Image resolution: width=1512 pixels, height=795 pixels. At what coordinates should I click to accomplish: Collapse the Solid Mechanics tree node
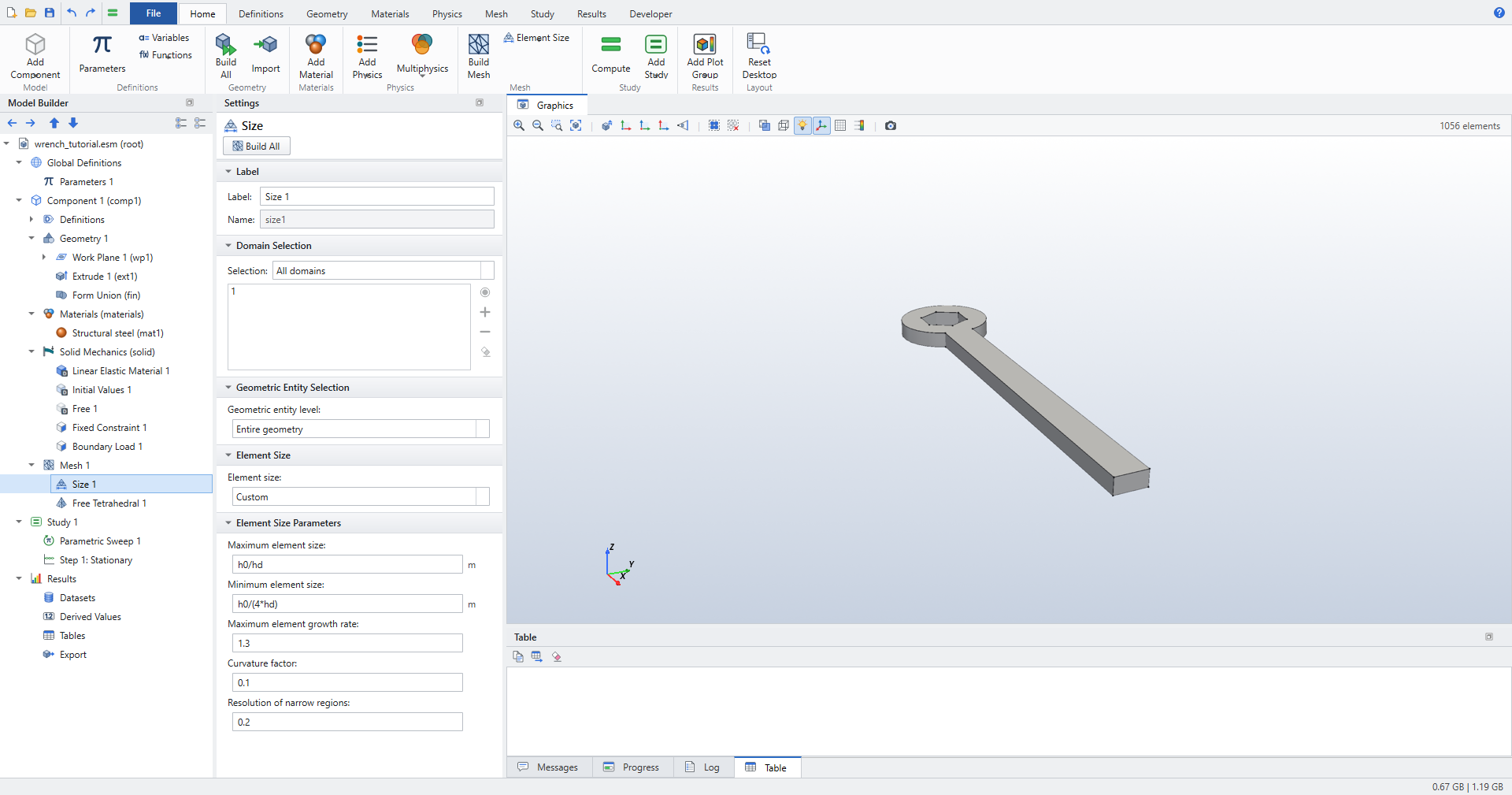click(31, 351)
